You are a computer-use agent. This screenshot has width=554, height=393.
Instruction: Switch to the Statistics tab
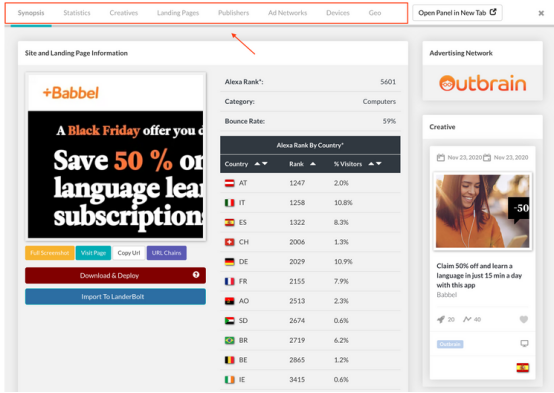pyautogui.click(x=77, y=13)
